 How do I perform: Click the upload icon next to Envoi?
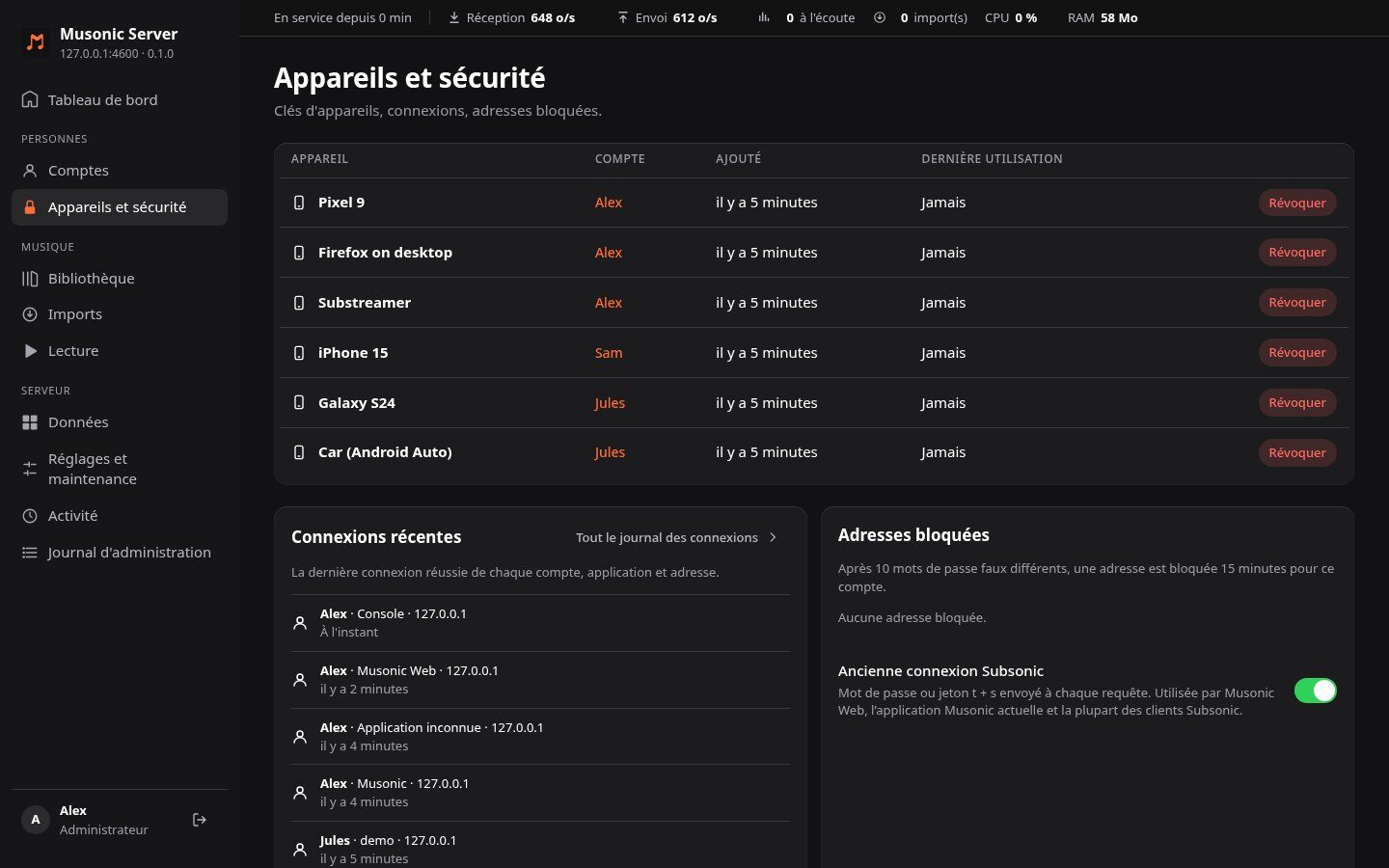pyautogui.click(x=623, y=17)
